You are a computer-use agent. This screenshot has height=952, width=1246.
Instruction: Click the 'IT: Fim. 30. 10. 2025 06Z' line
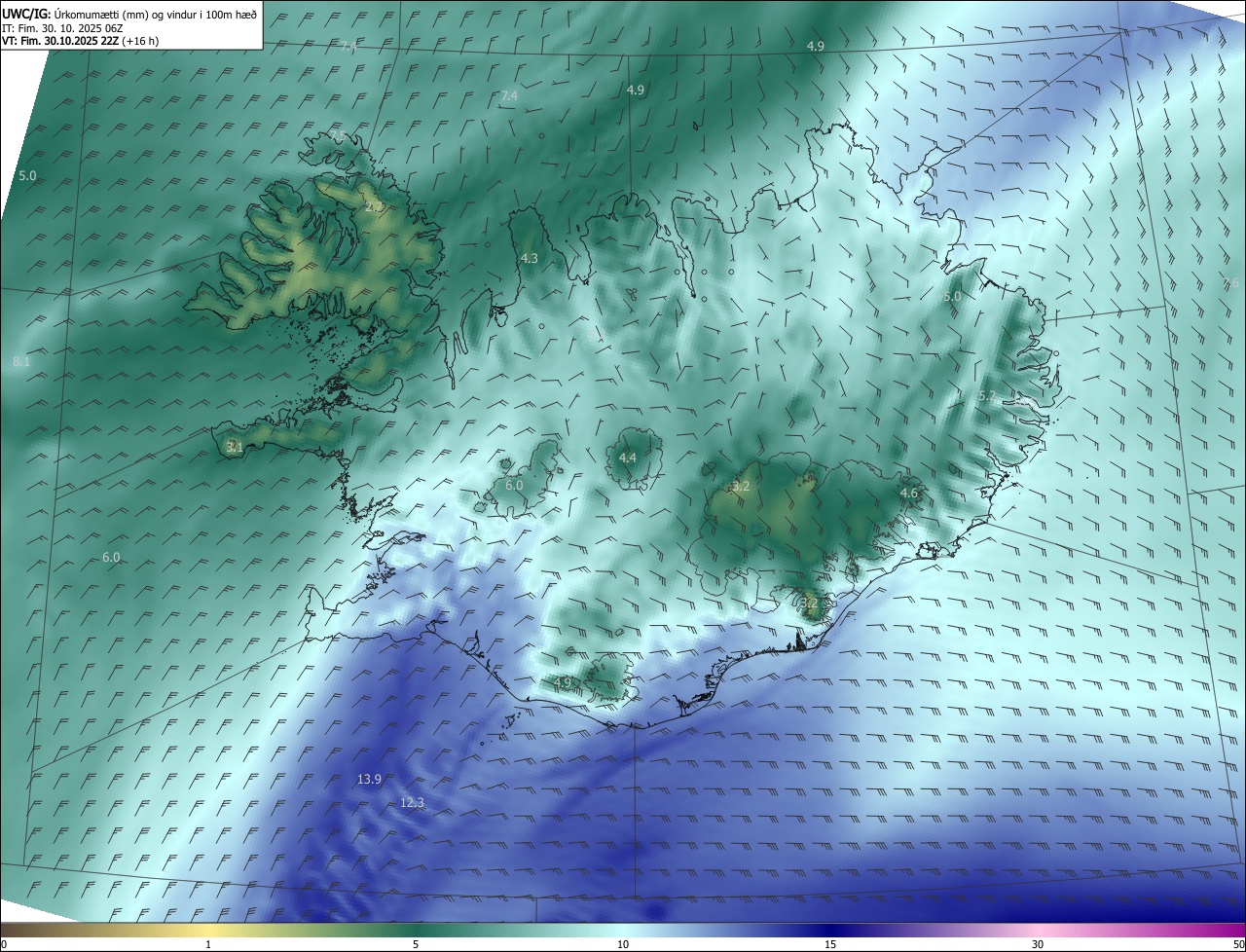point(64,28)
